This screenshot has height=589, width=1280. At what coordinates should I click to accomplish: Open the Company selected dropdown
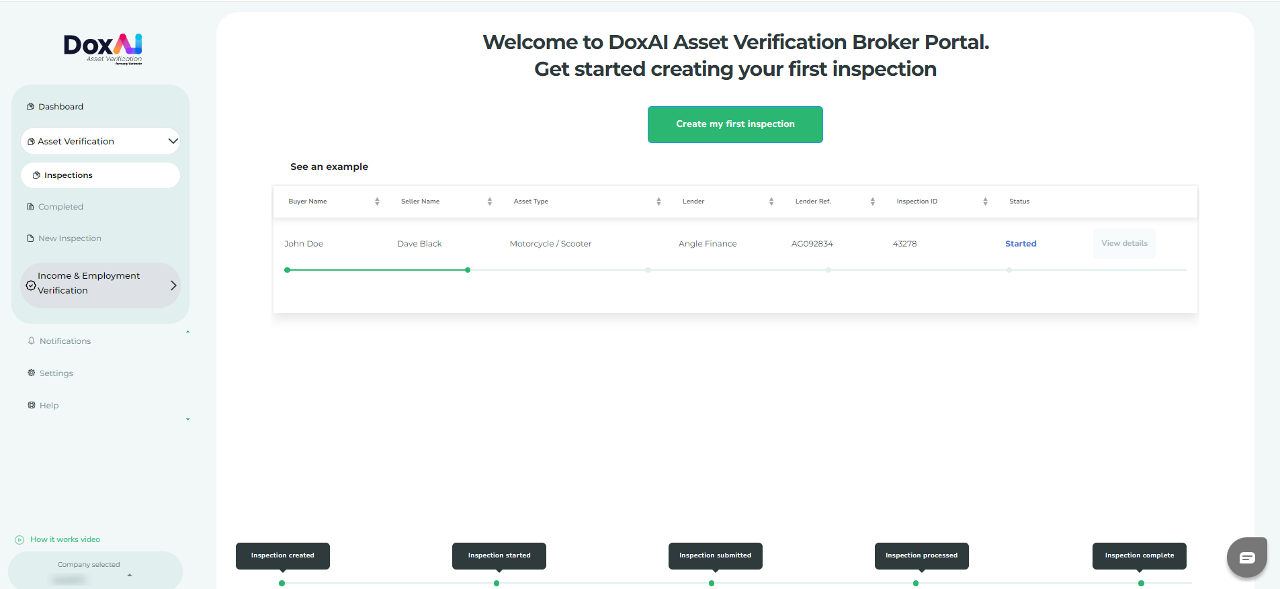129,575
